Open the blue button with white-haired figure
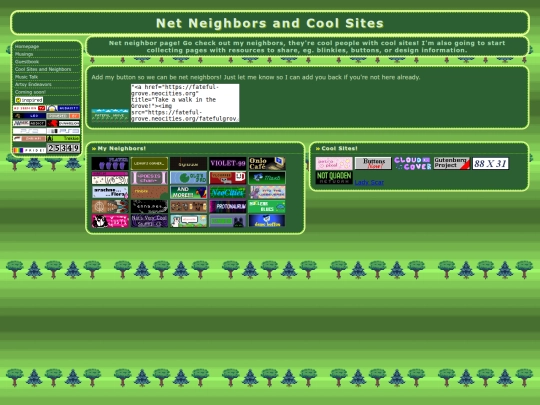This screenshot has height=405, width=540. point(267,221)
